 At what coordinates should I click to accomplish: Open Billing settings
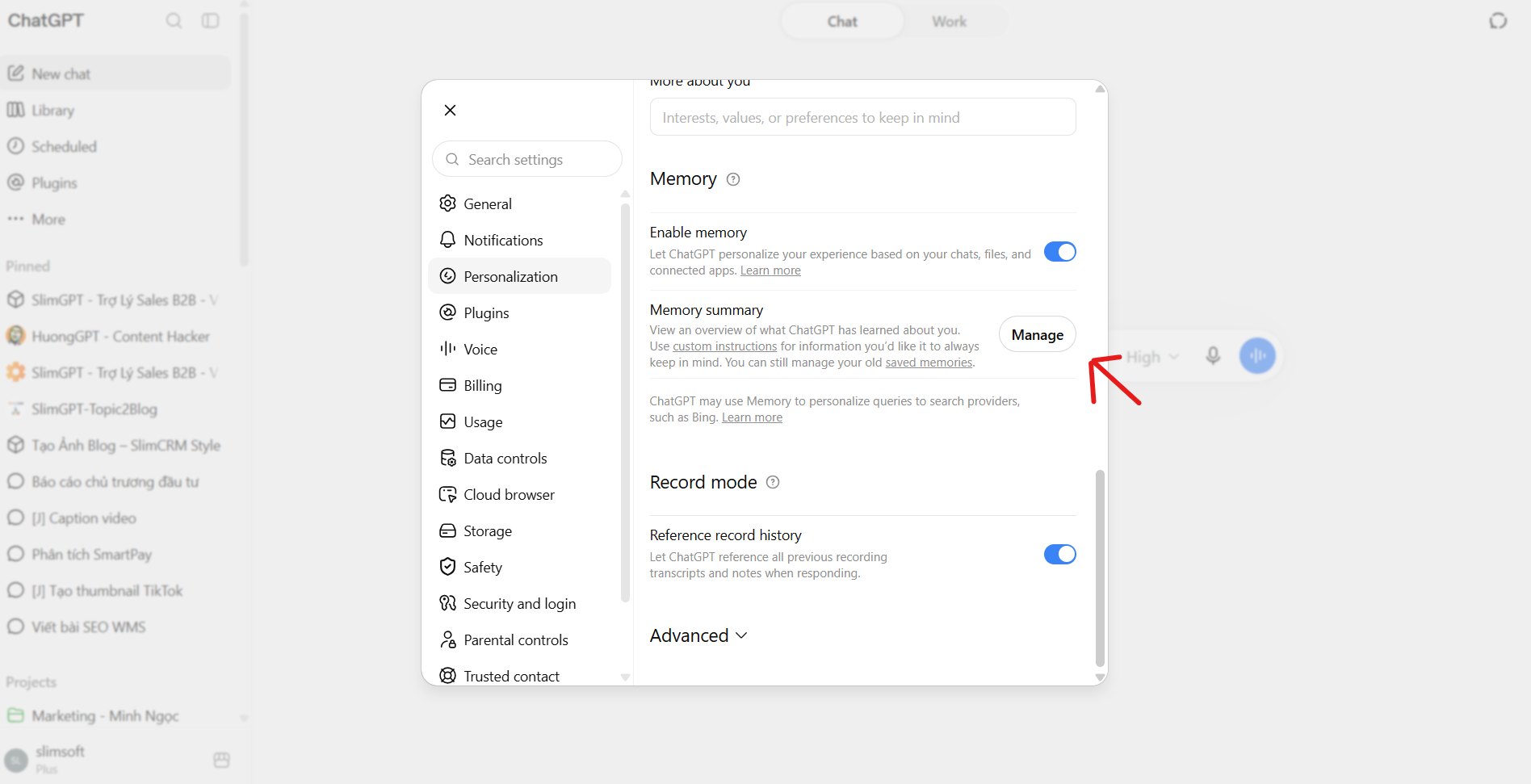point(519,385)
